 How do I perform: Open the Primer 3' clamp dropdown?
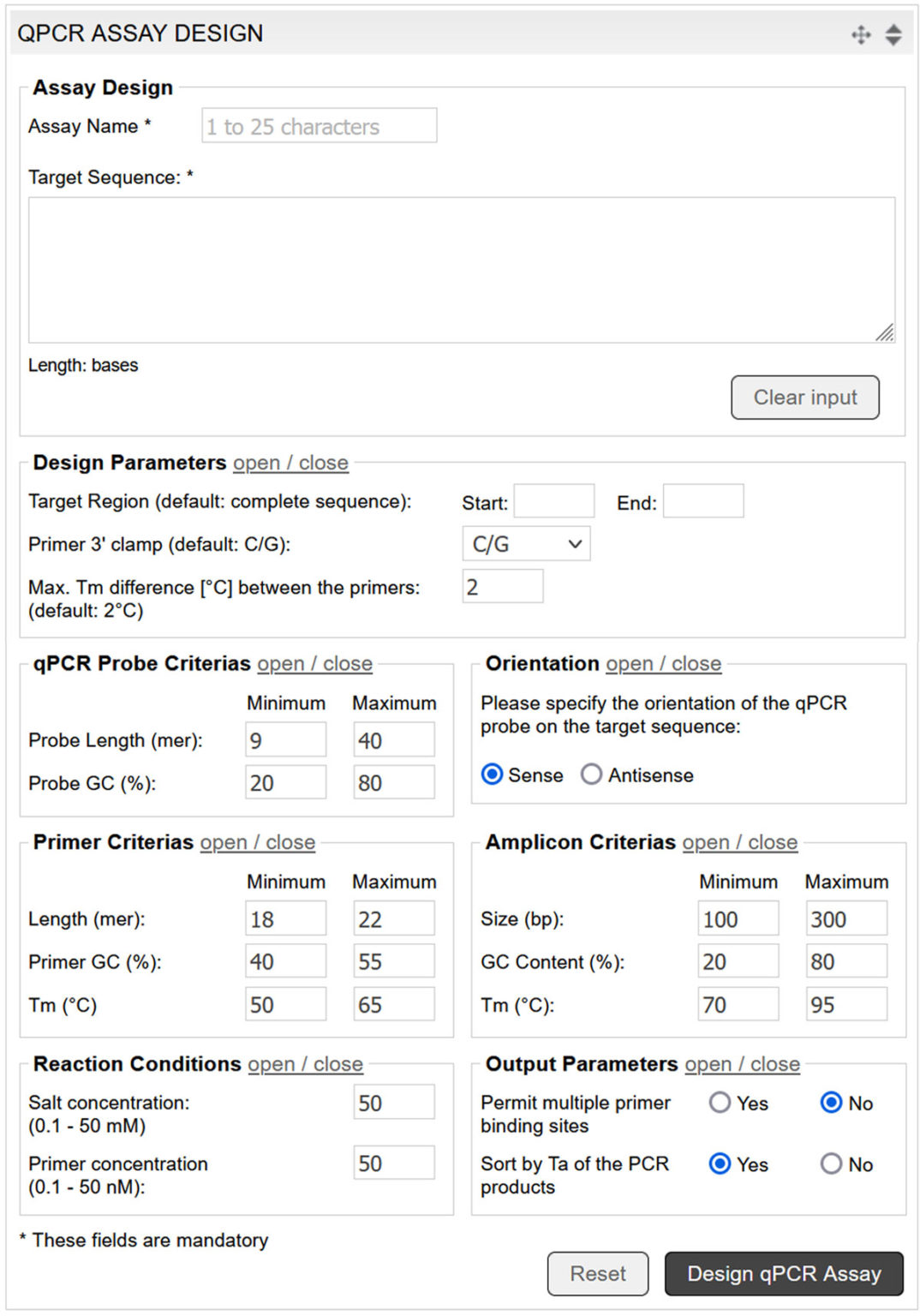tap(525, 543)
